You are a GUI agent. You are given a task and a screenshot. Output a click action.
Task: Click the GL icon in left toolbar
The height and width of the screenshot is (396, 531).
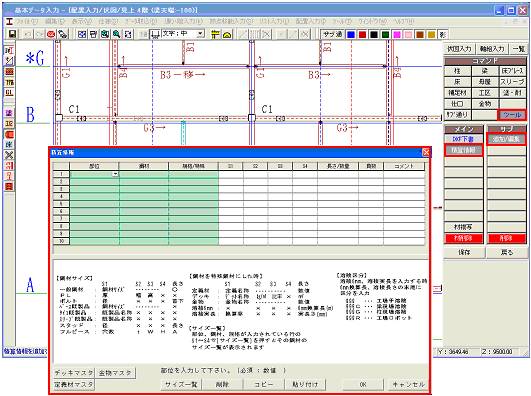click(x=9, y=92)
